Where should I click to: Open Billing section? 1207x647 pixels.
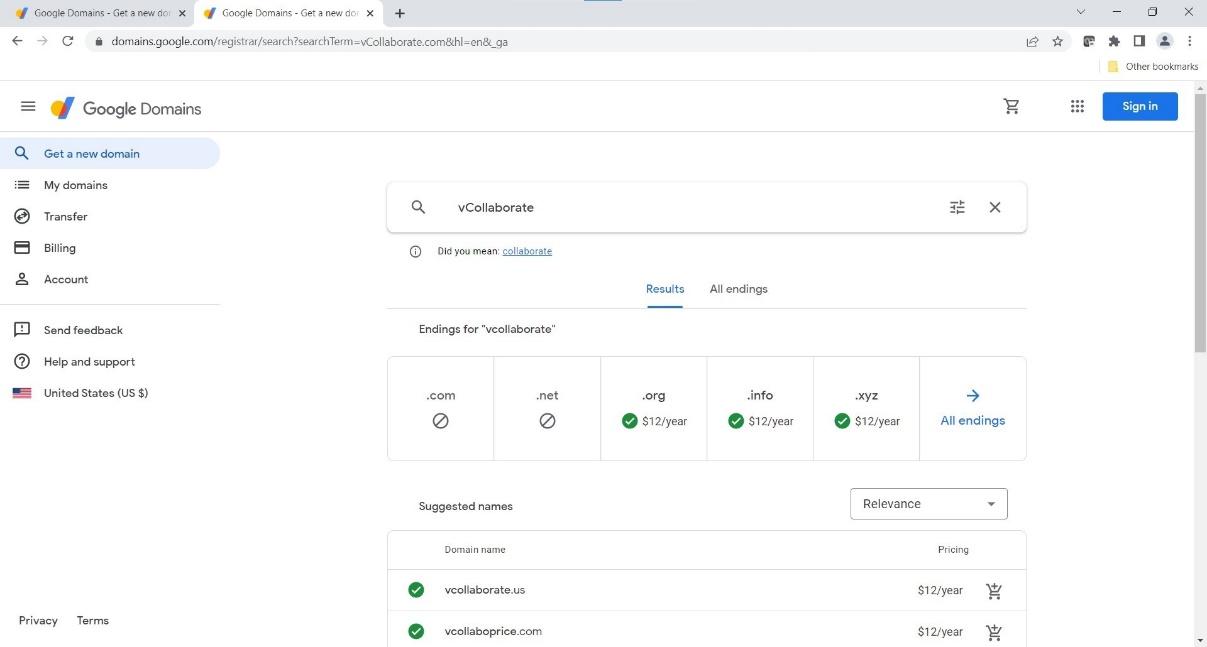[110, 248]
